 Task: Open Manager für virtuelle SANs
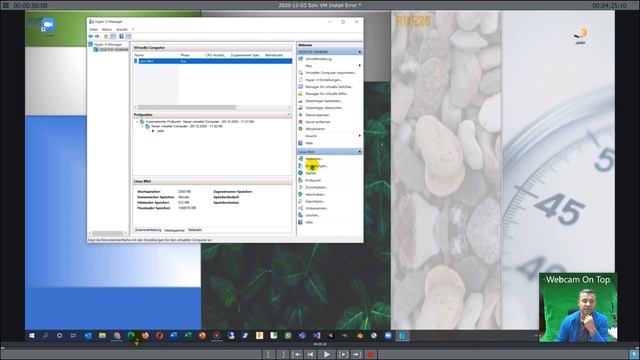click(x=326, y=93)
